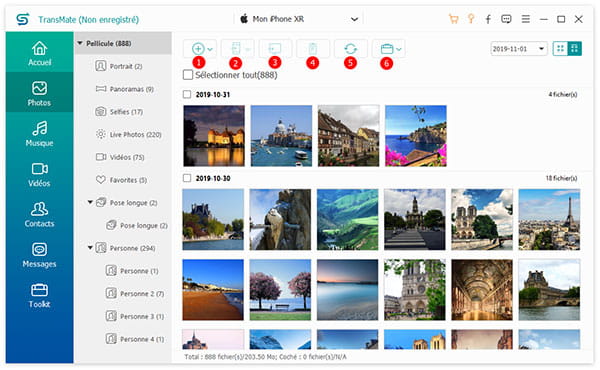Select the castle at sunset photo

tap(214, 136)
